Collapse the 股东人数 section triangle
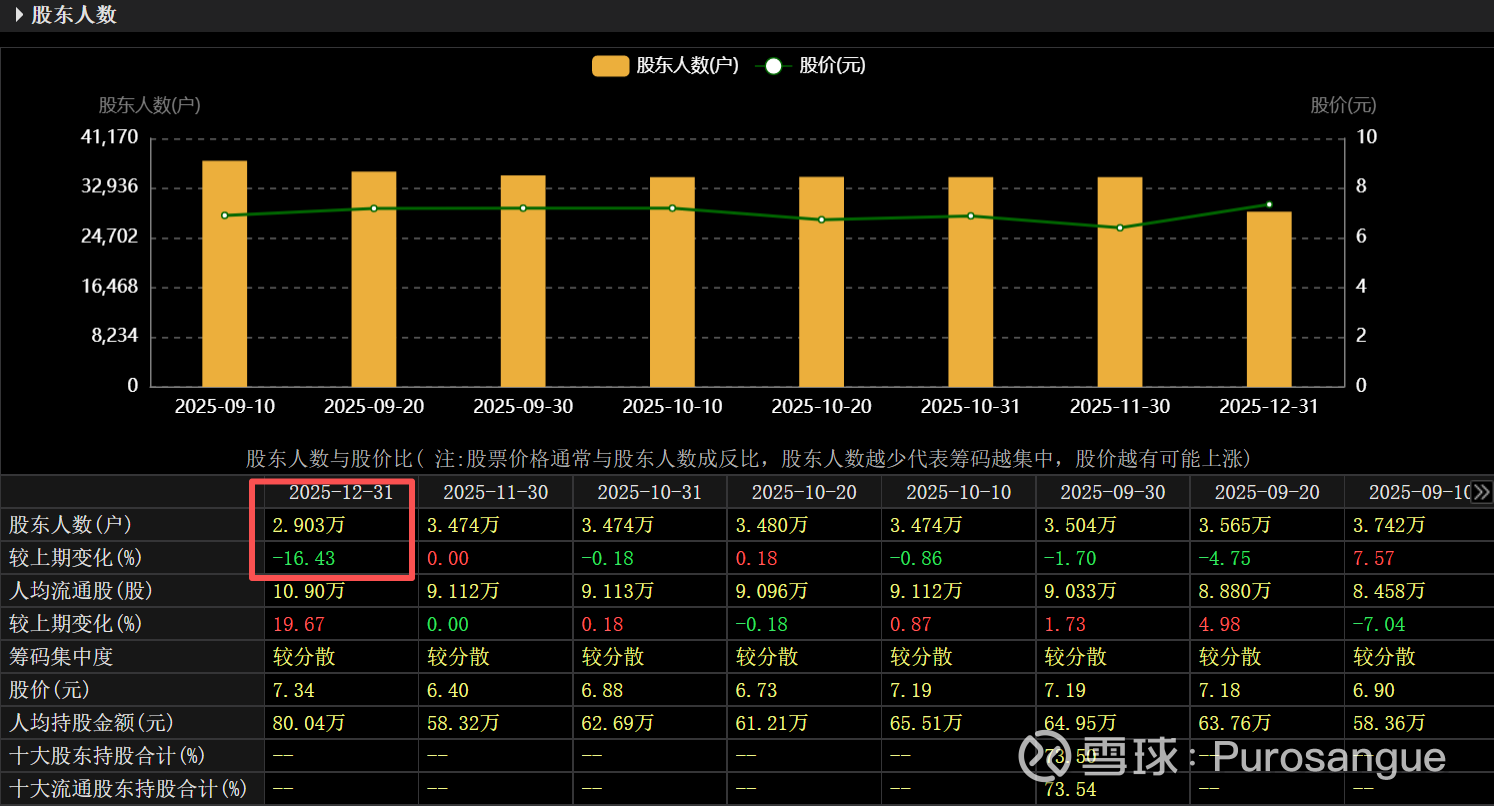The image size is (1494, 806). point(19,15)
